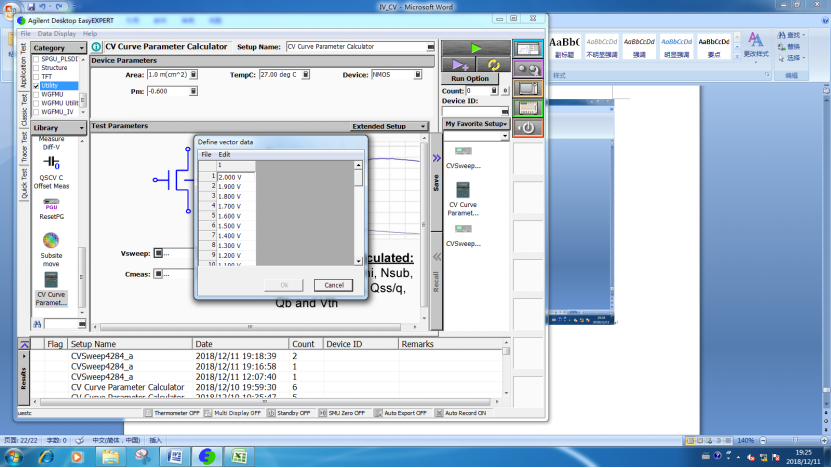Screen dimensions: 831x468
Task: Click the green-bordered switching matrix icon
Action: tap(528, 108)
